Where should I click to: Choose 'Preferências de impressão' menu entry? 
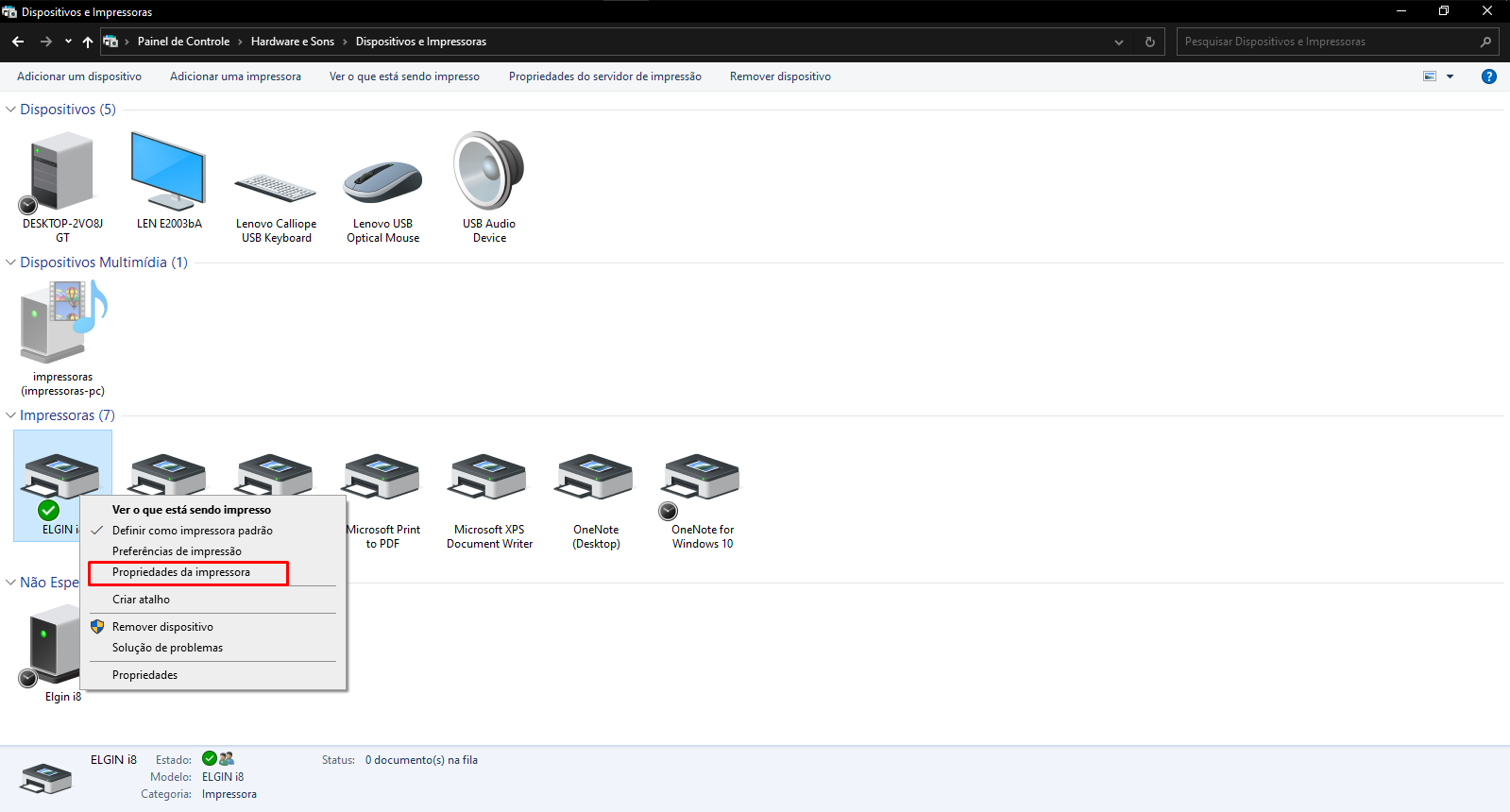coord(177,551)
